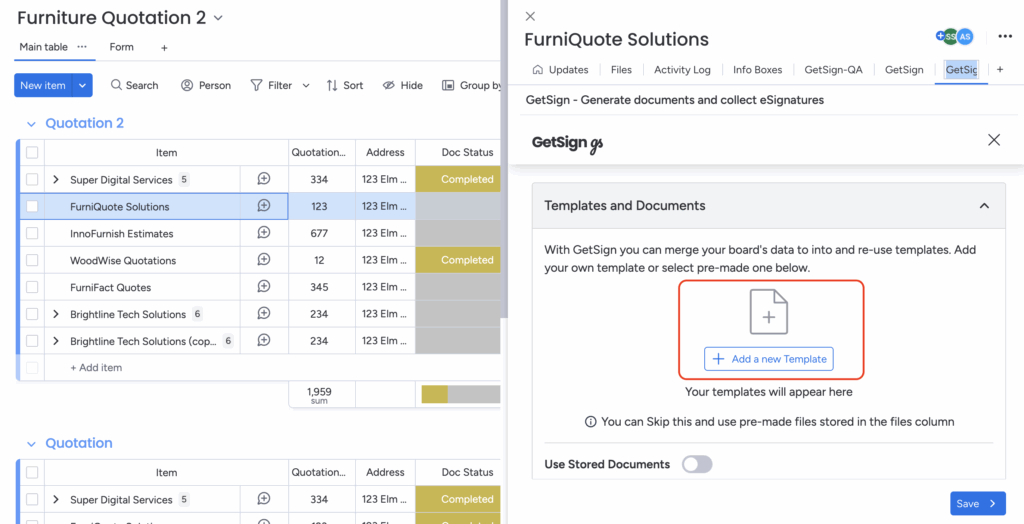1024x524 pixels.
Task: Open conversation for Super Digital Services in Quotation 2
Action: [x=264, y=179]
